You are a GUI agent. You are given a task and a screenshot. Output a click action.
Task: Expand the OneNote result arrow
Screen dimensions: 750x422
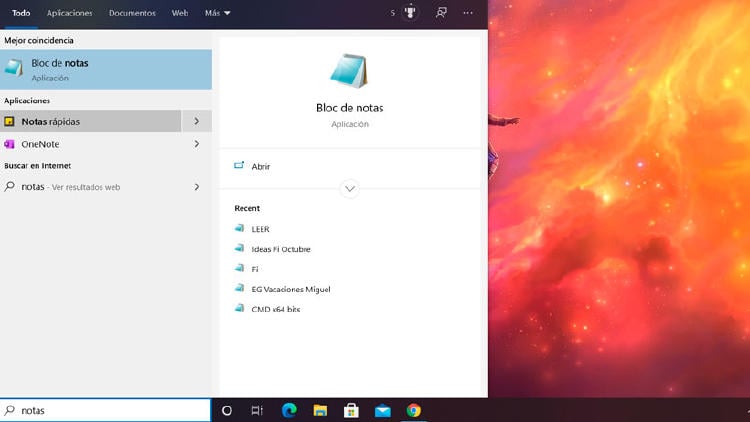(x=197, y=144)
